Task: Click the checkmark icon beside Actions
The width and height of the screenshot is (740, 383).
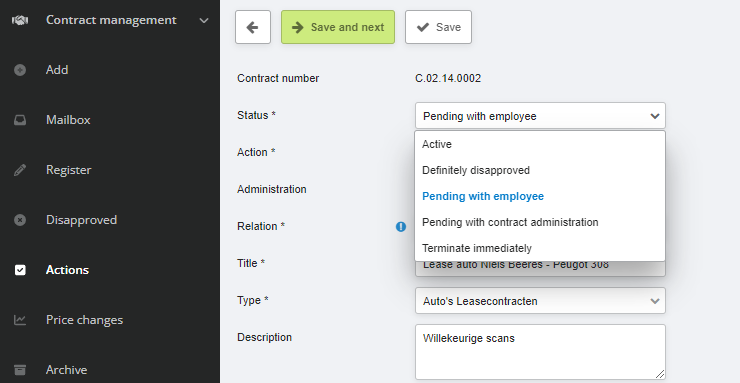Action: click(x=20, y=270)
